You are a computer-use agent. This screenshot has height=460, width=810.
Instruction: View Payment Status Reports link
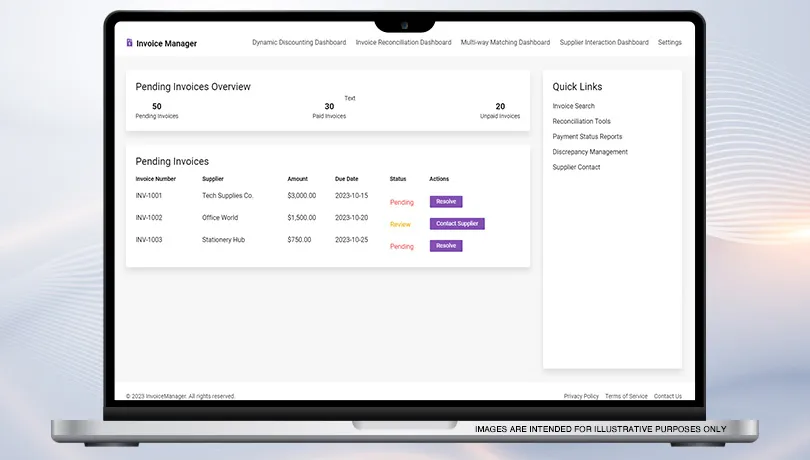(587, 136)
